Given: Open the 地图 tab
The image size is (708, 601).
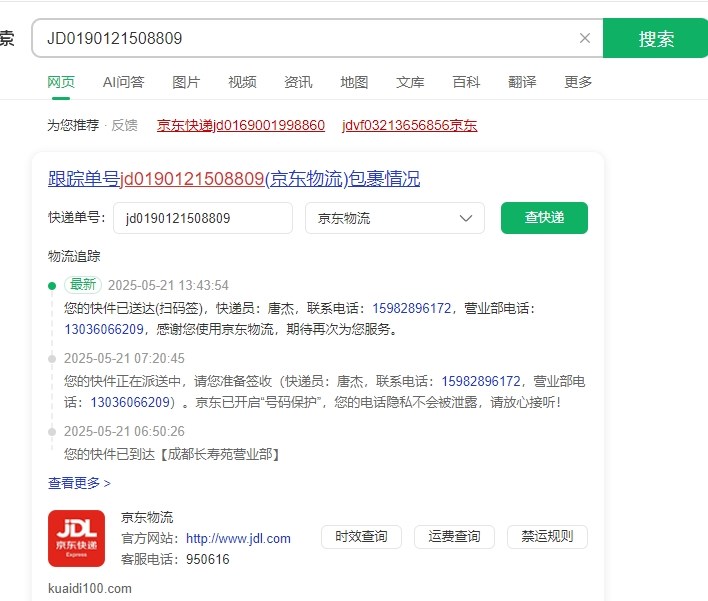Looking at the screenshot, I should [x=354, y=82].
